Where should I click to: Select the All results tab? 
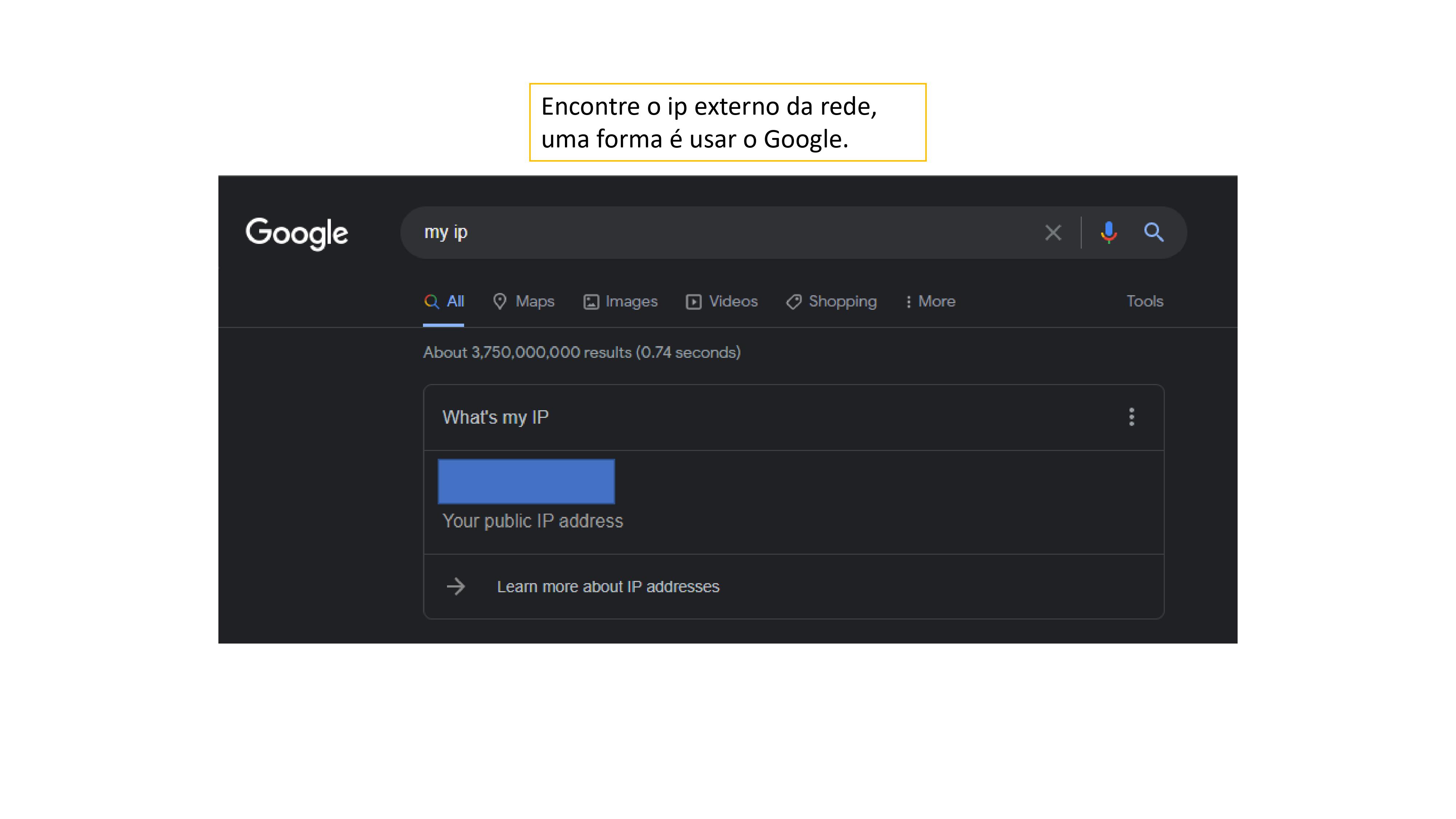click(444, 302)
